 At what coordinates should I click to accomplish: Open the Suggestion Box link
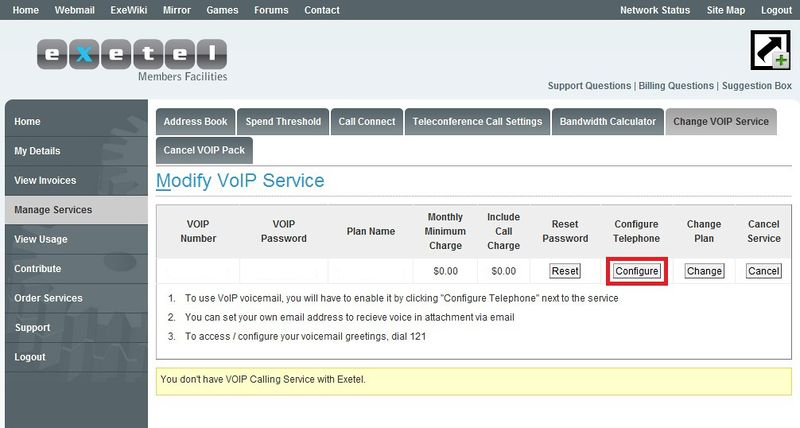(757, 86)
